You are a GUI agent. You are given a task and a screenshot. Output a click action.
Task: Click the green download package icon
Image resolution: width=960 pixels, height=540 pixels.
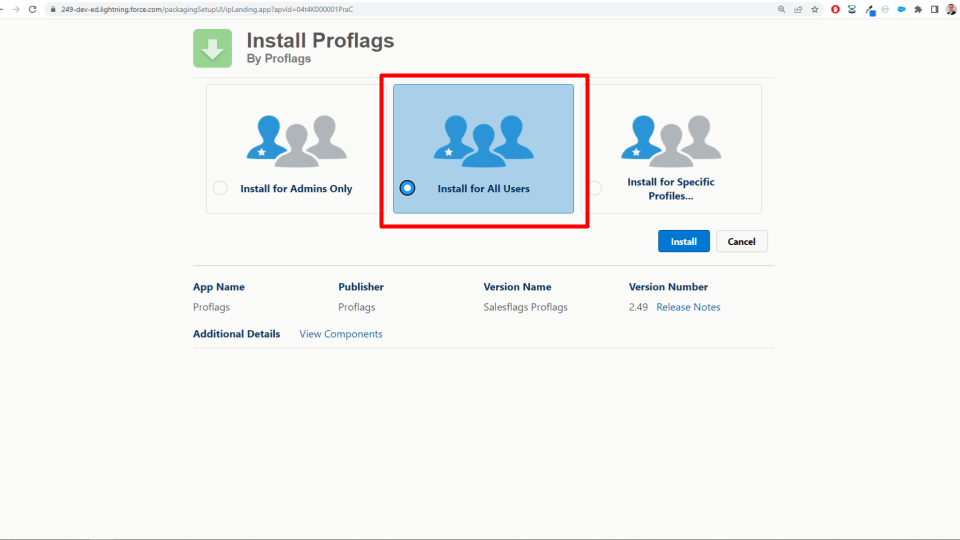[x=212, y=48]
